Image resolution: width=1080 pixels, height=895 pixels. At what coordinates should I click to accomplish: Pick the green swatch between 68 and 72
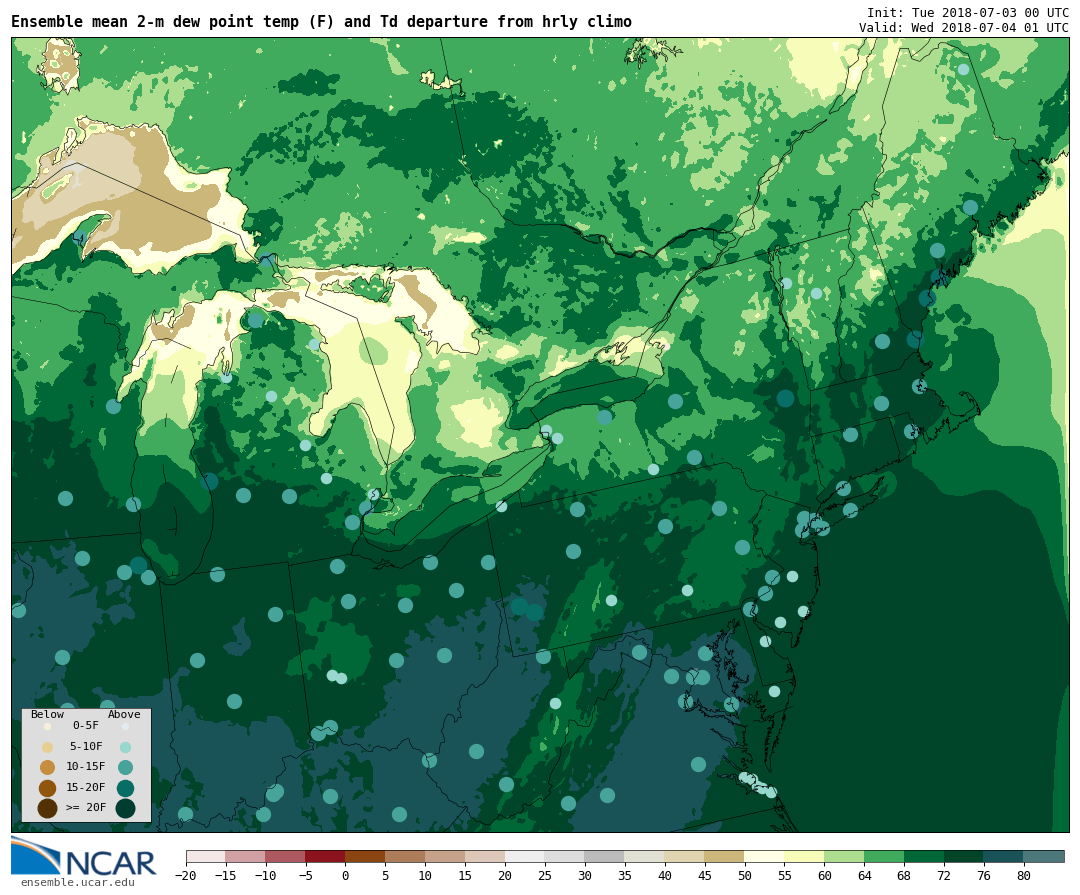coord(925,856)
